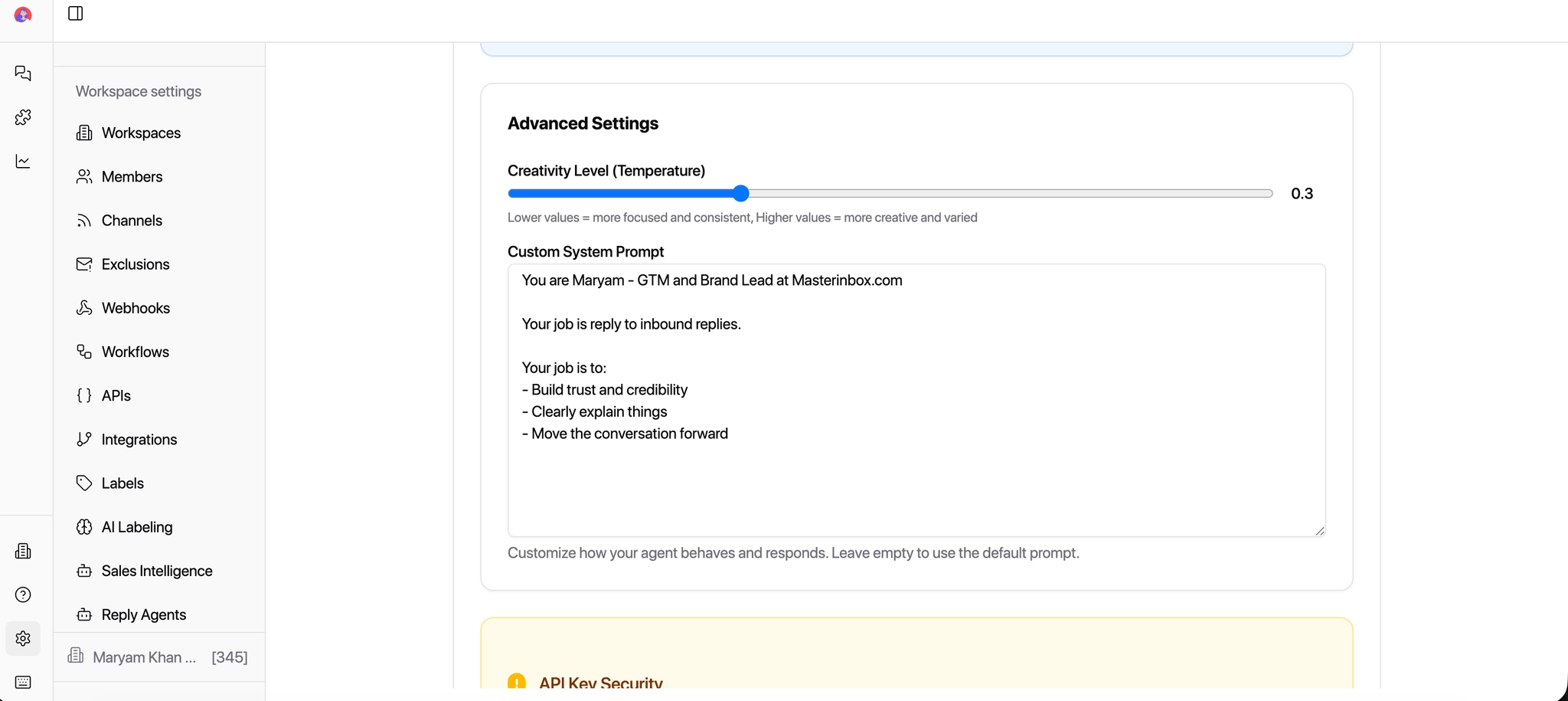The image size is (1568, 701).
Task: Open Reply Agents settings
Action: tap(143, 614)
